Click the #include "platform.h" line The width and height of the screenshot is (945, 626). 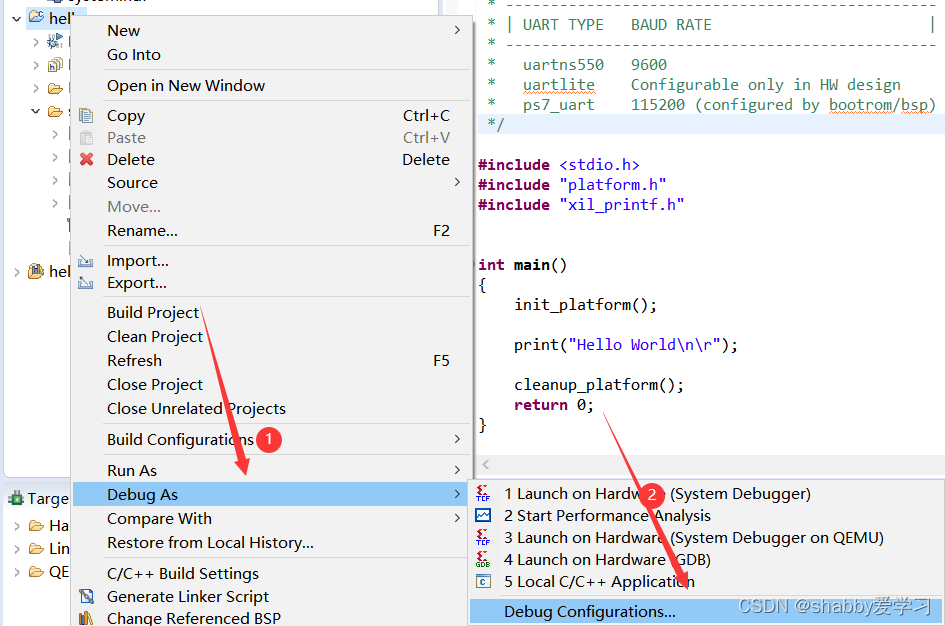[572, 185]
